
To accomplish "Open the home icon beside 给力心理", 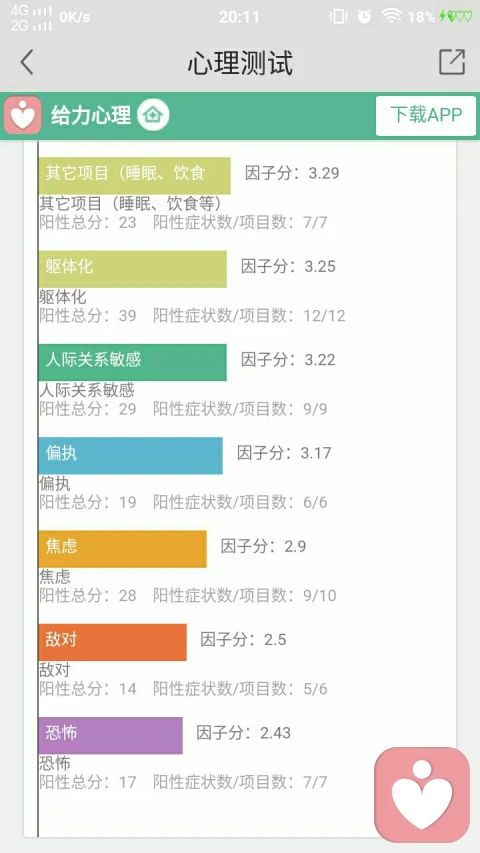I will [x=153, y=115].
